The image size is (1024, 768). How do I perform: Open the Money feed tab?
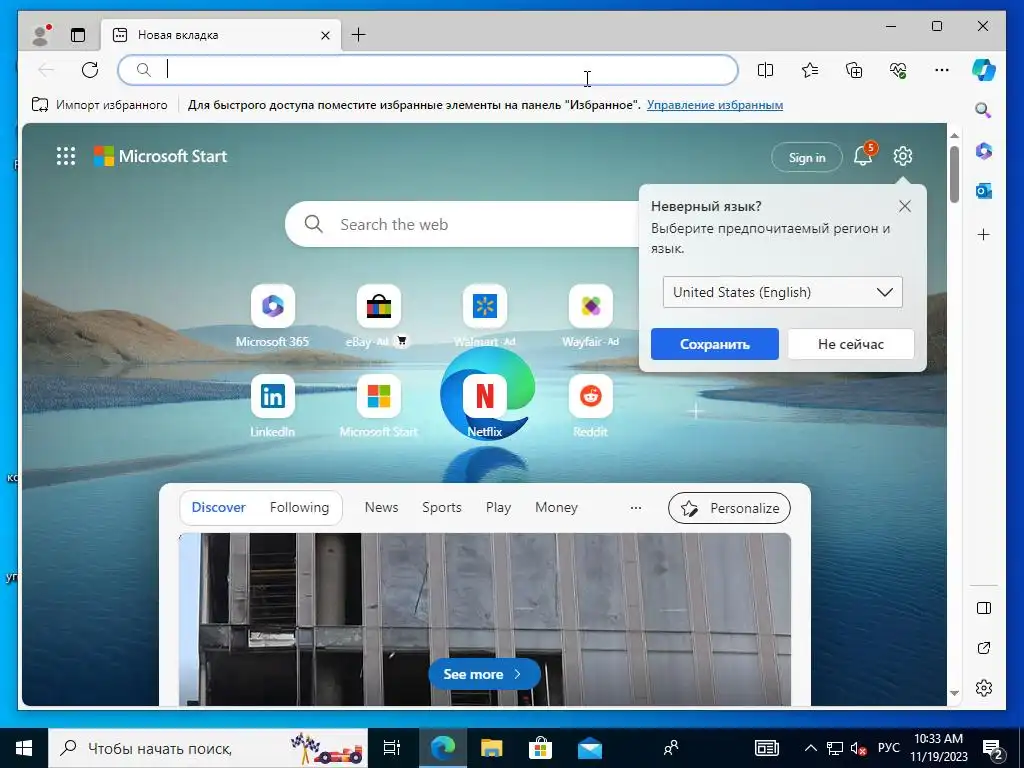pyautogui.click(x=556, y=507)
